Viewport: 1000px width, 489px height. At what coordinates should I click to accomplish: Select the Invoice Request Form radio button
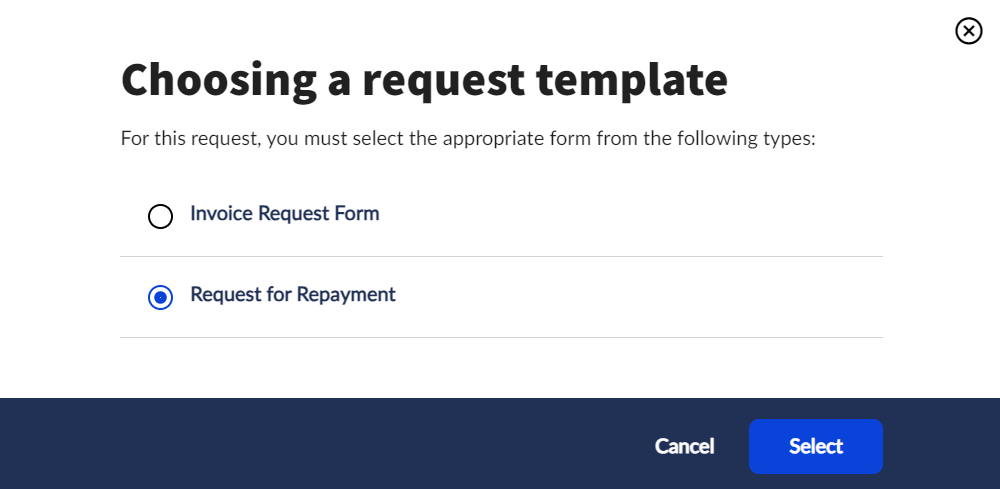coord(160,216)
